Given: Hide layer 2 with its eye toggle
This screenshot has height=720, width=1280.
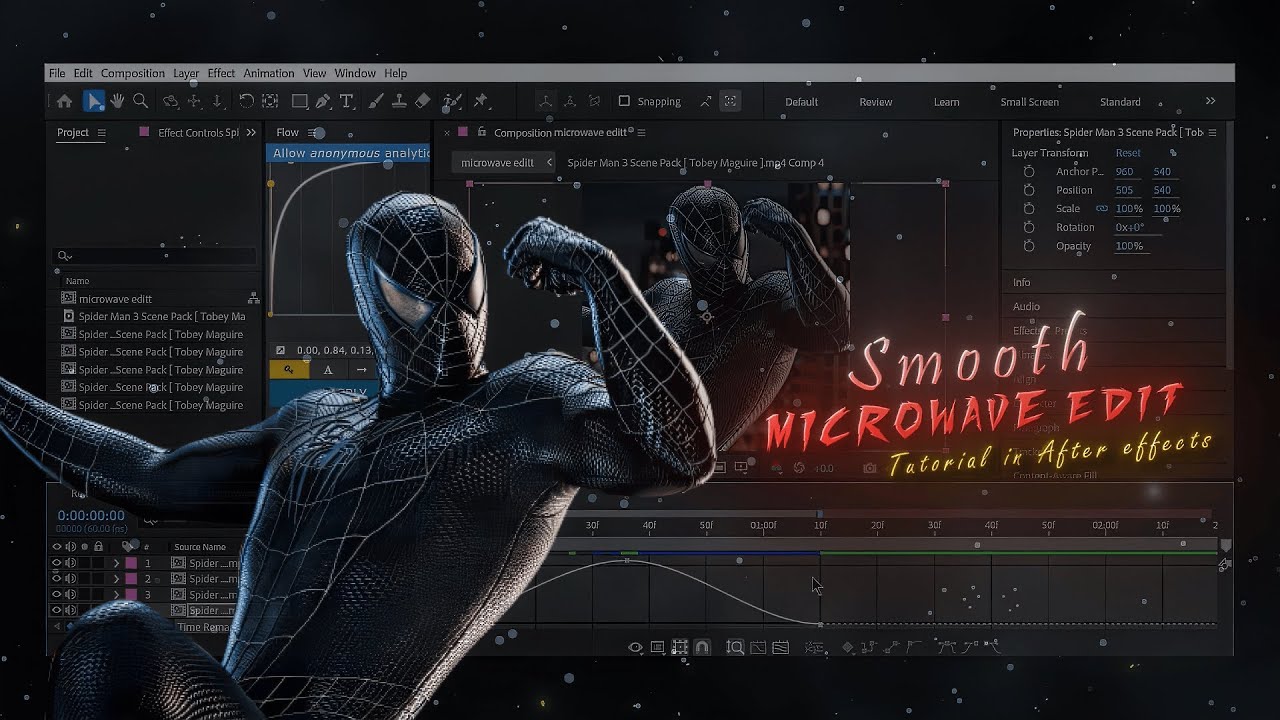Looking at the screenshot, I should click(57, 579).
